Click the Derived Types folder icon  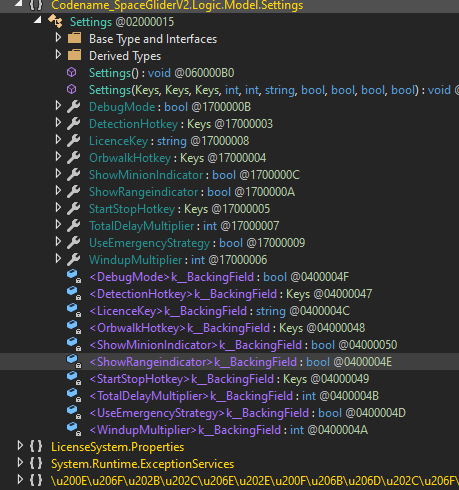74,55
